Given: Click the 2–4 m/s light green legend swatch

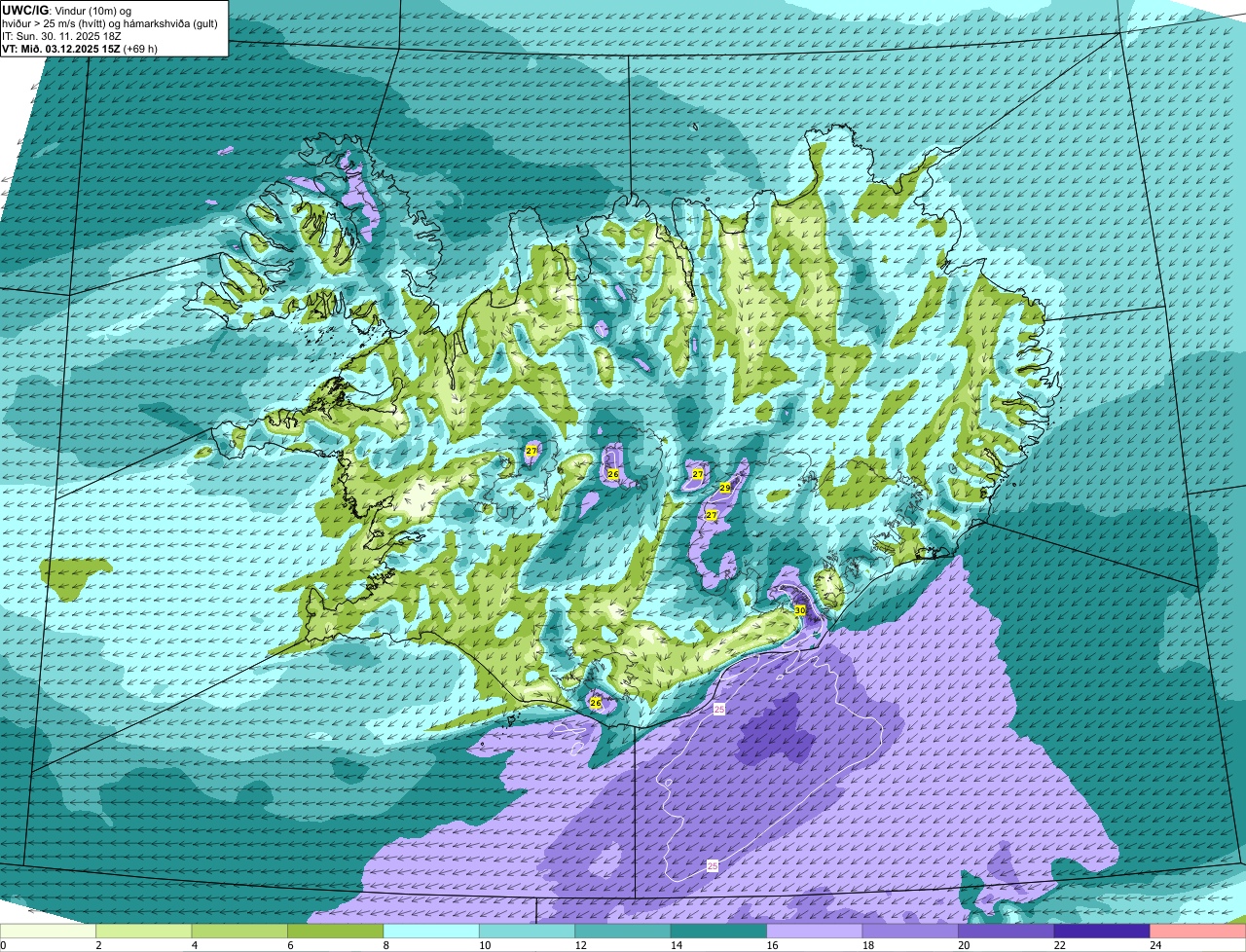Looking at the screenshot, I should click(x=144, y=931).
